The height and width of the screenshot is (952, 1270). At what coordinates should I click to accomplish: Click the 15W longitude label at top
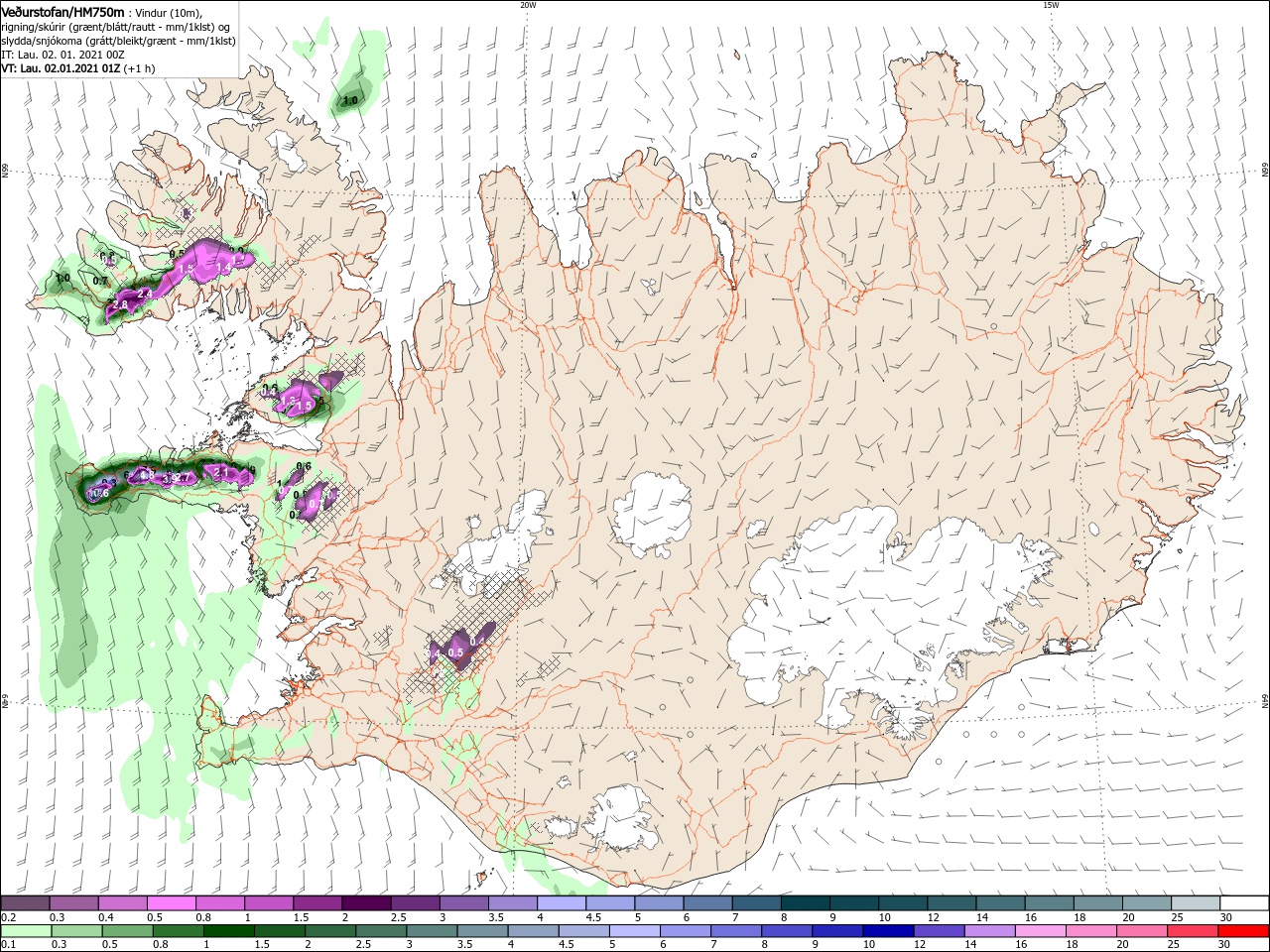(x=1051, y=5)
